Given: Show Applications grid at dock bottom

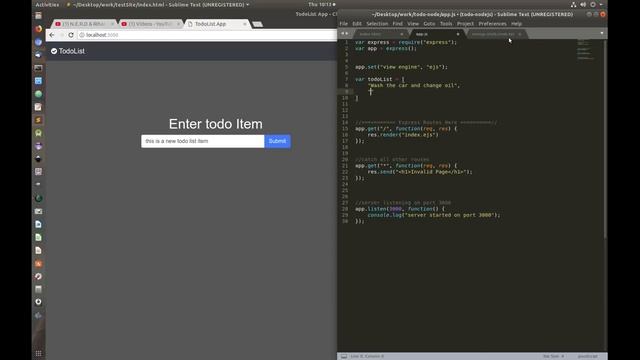Looking at the screenshot, I should click(x=38, y=353).
